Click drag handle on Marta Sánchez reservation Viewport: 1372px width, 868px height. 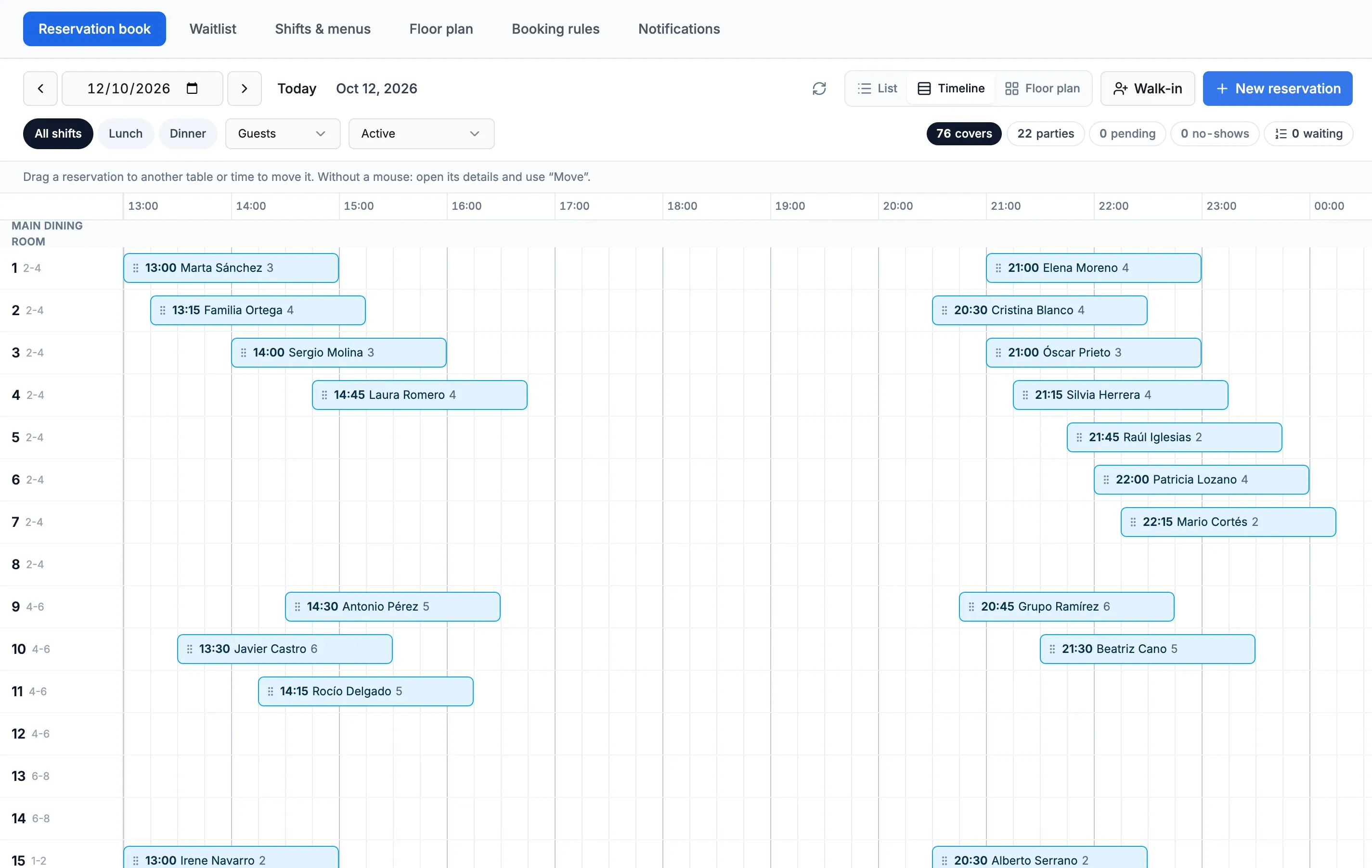click(136, 268)
